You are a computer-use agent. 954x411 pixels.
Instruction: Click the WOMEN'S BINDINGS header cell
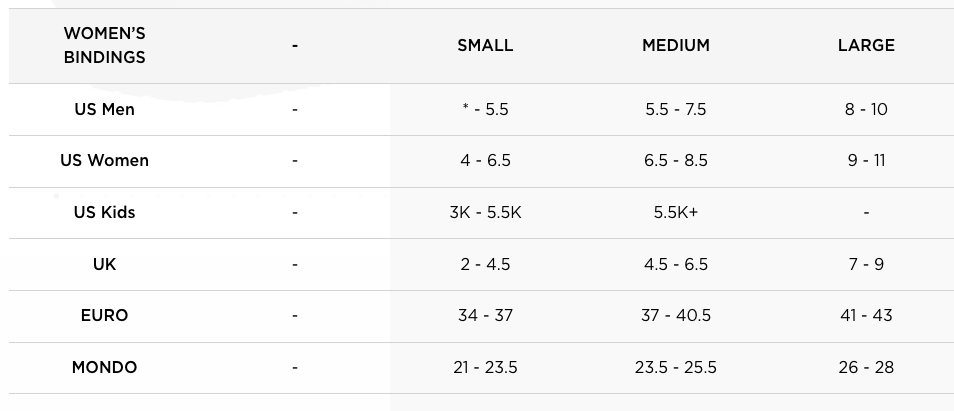tap(105, 46)
